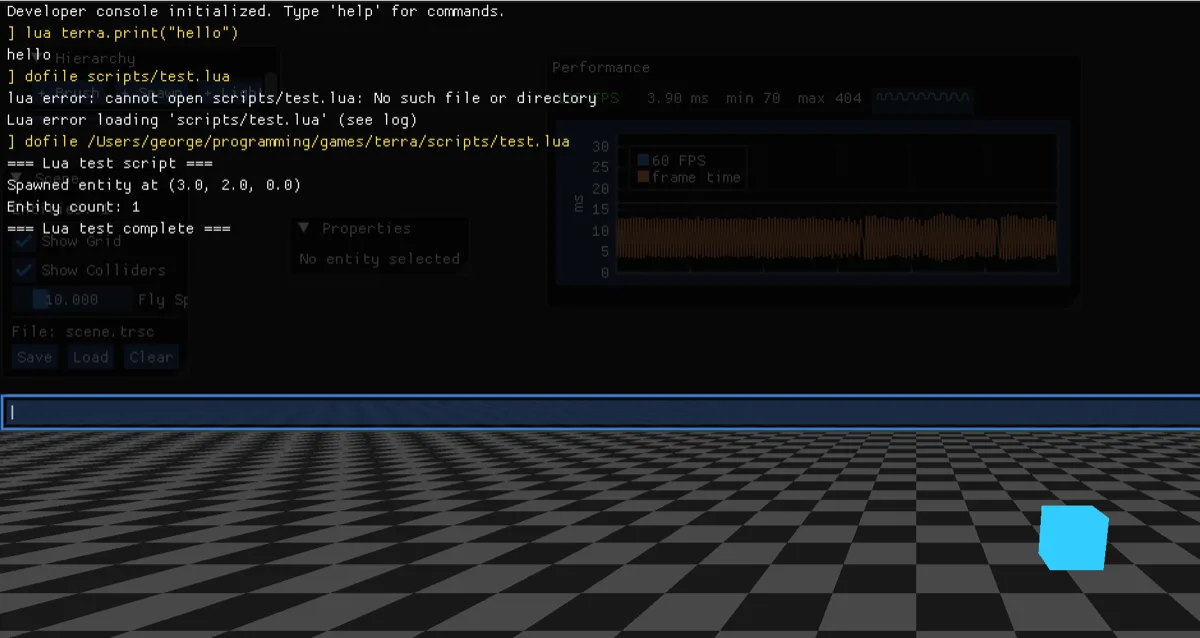This screenshot has width=1200, height=638.
Task: Click the Performance panel title
Action: (x=601, y=67)
